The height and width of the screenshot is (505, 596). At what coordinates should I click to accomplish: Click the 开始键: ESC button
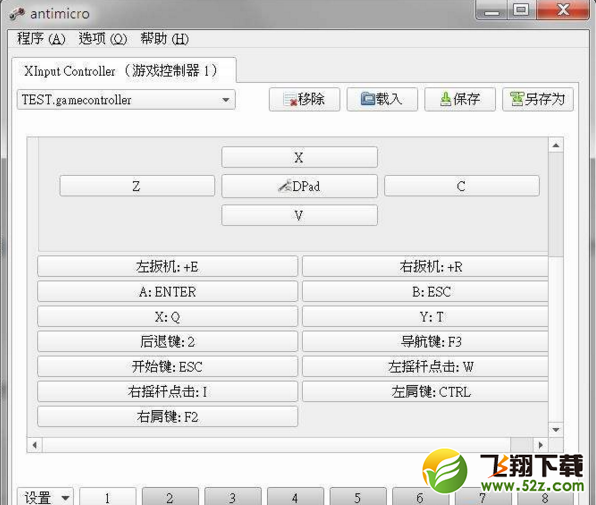tap(167, 367)
